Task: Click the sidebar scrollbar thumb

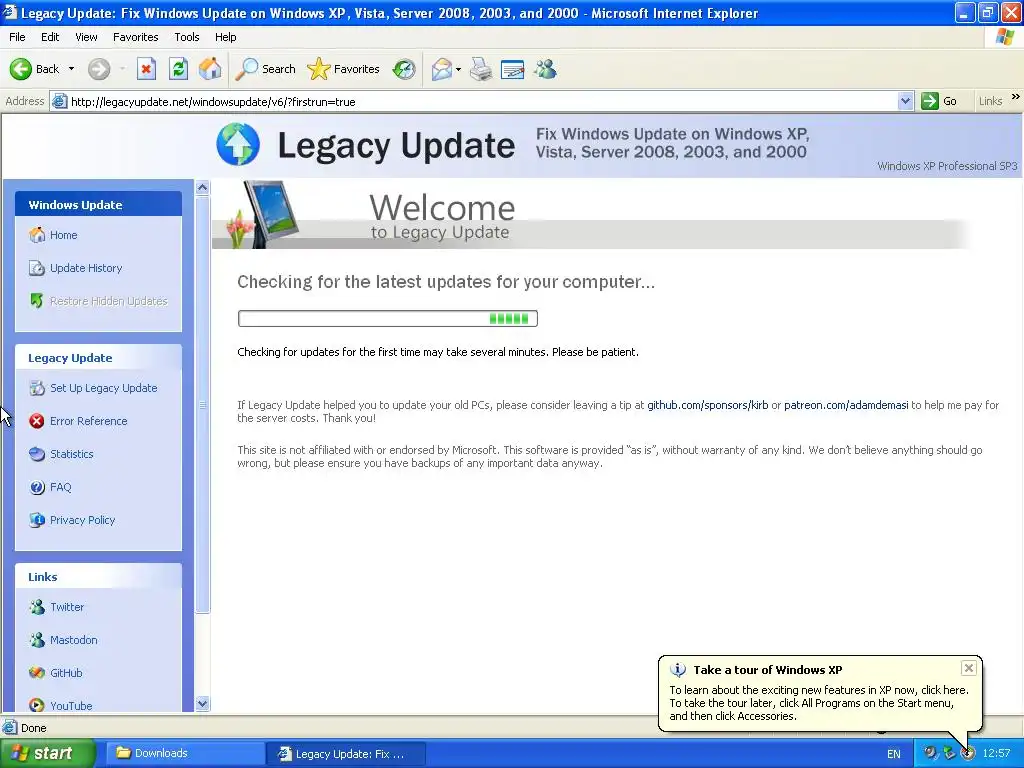Action: coord(202,404)
